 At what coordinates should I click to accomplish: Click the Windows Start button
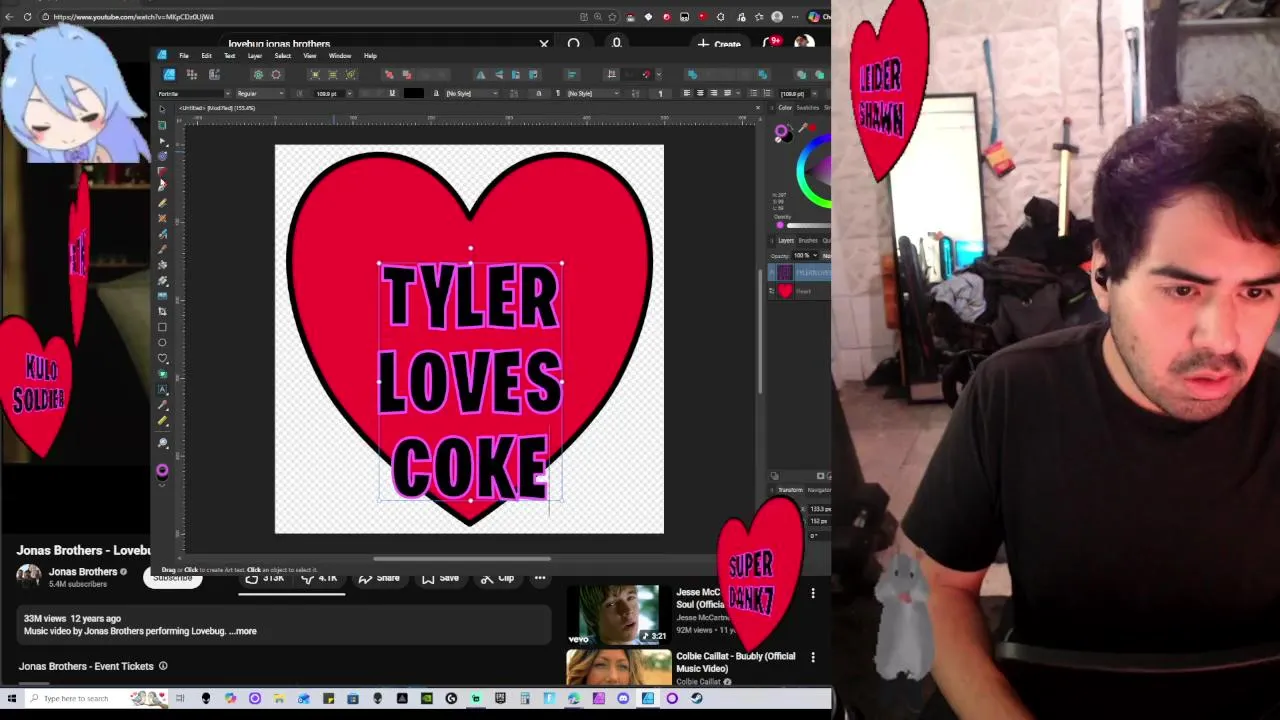coord(12,698)
